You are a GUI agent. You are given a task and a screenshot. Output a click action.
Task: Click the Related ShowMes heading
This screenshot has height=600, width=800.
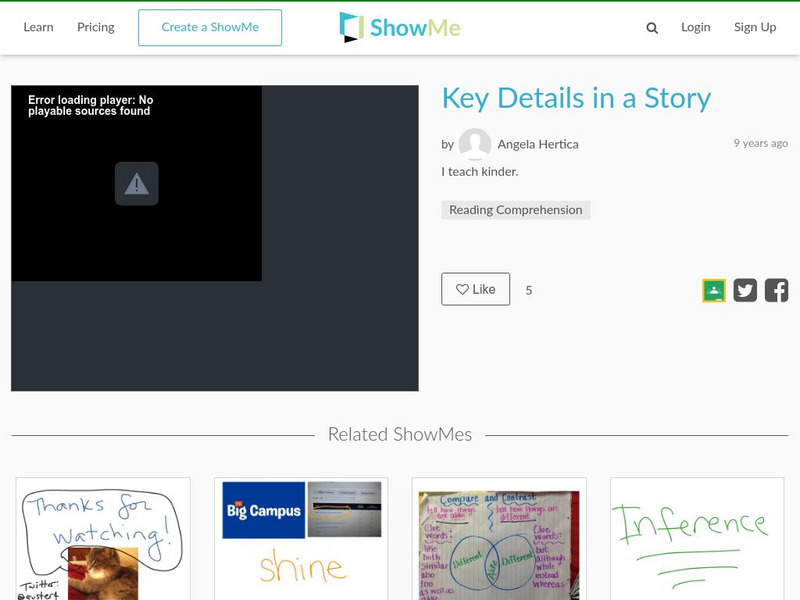coord(400,435)
